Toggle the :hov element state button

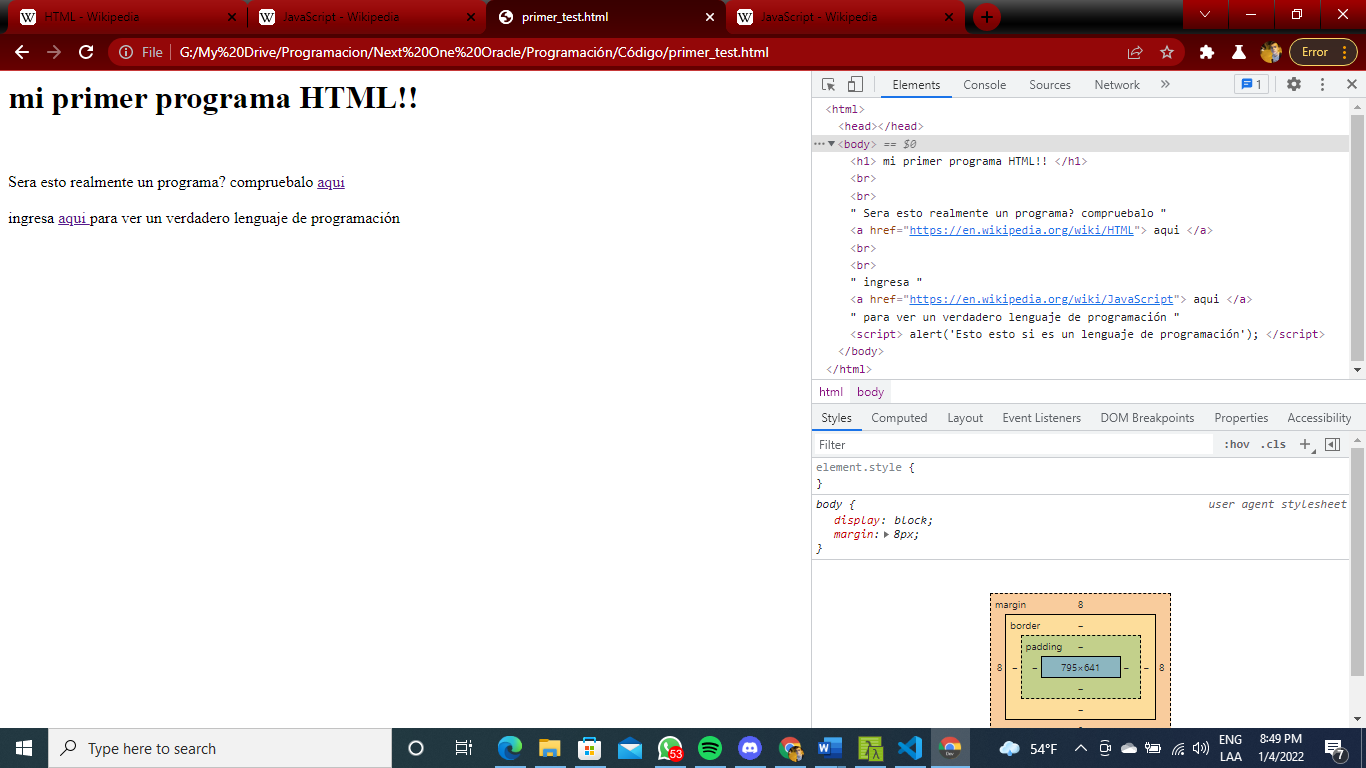pyautogui.click(x=1236, y=445)
